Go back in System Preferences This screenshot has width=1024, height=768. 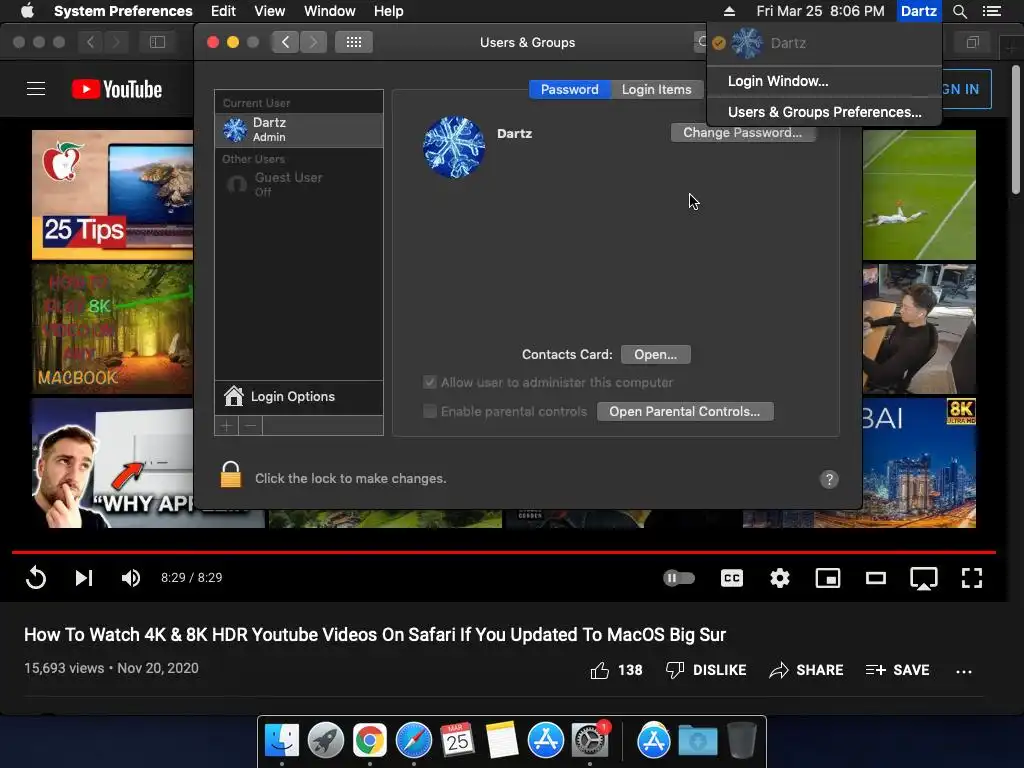285,42
